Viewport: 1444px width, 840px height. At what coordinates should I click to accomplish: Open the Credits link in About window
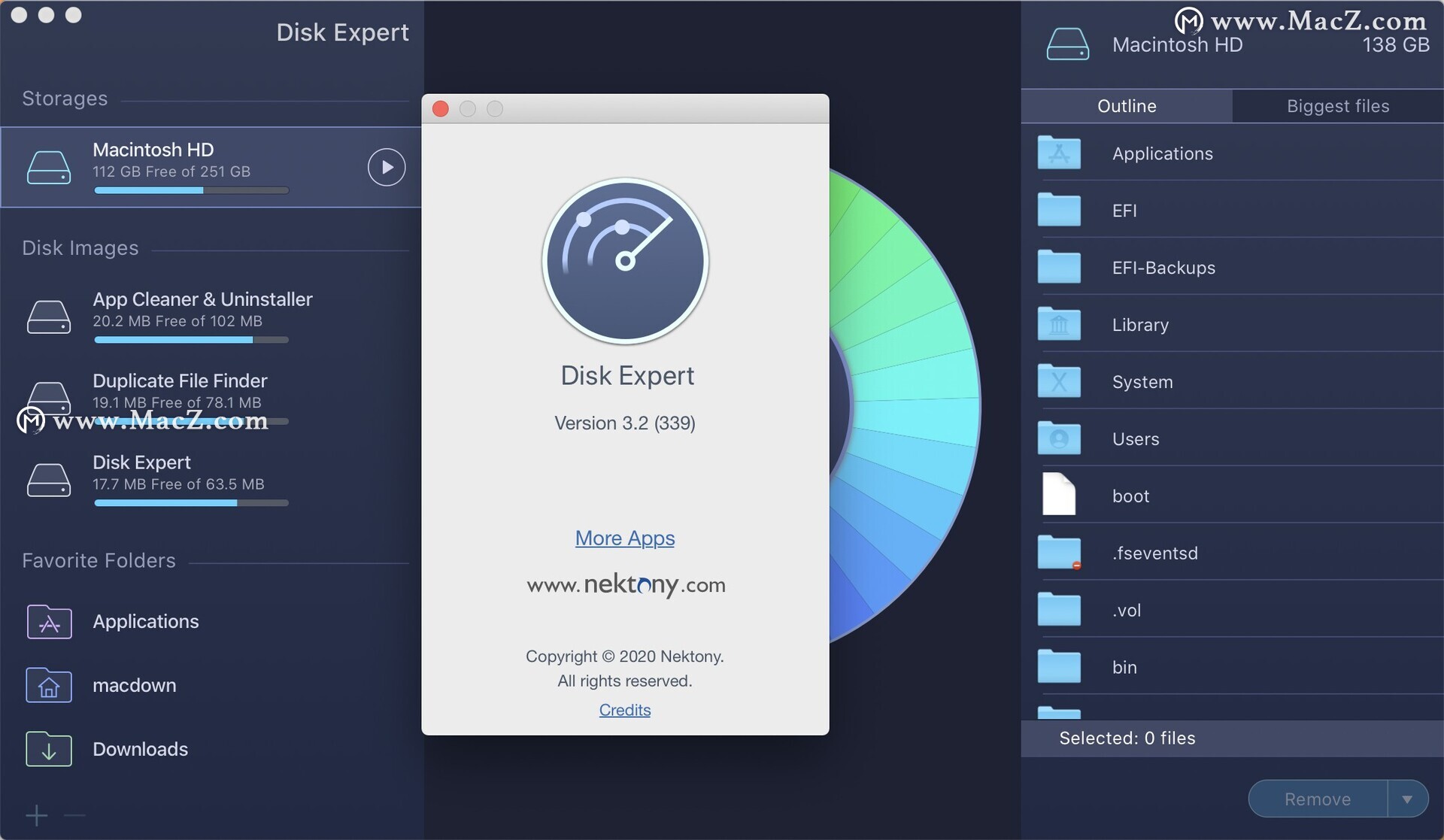click(625, 710)
